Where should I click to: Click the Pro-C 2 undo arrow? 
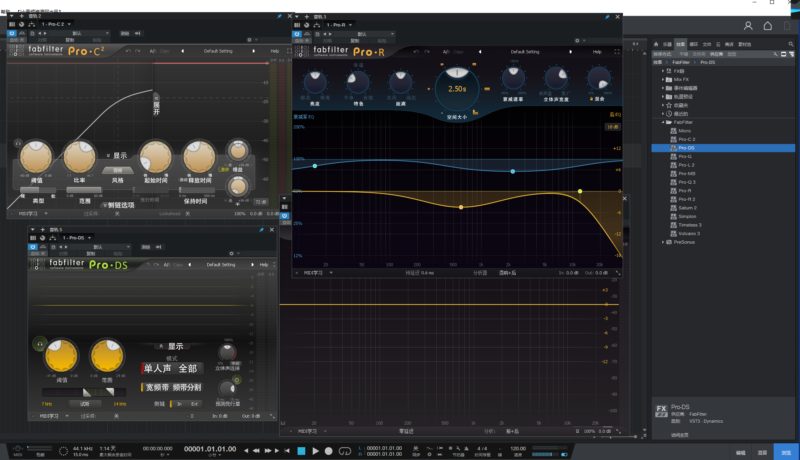click(x=126, y=50)
